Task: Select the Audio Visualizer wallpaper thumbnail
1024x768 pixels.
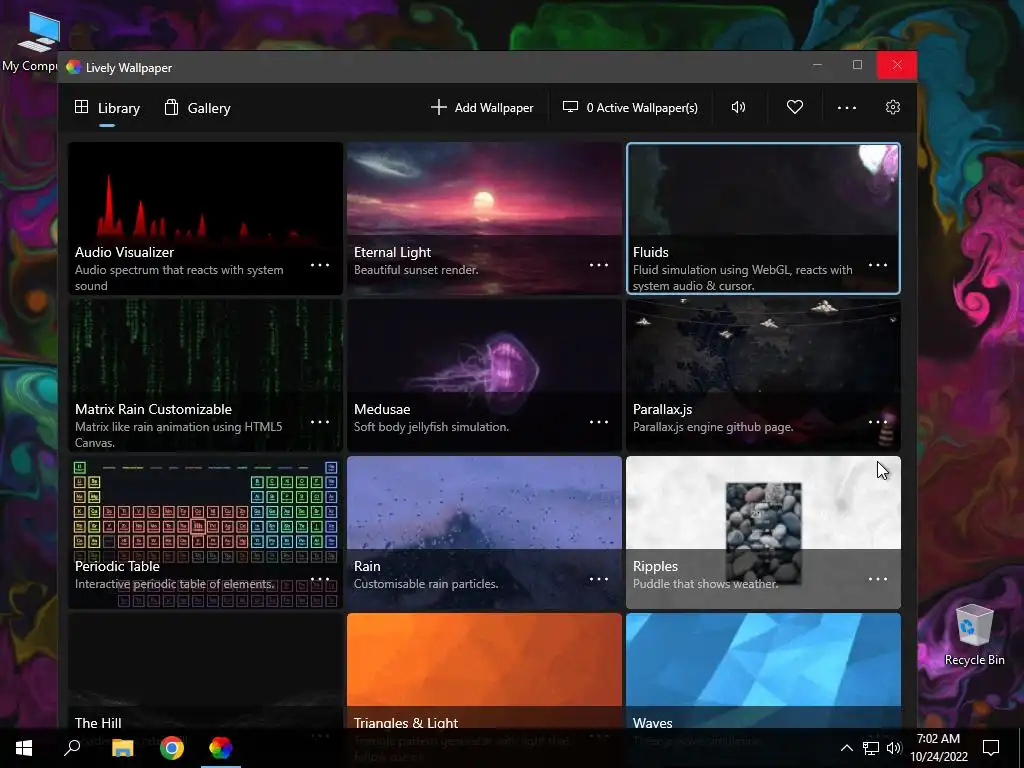Action: click(206, 218)
